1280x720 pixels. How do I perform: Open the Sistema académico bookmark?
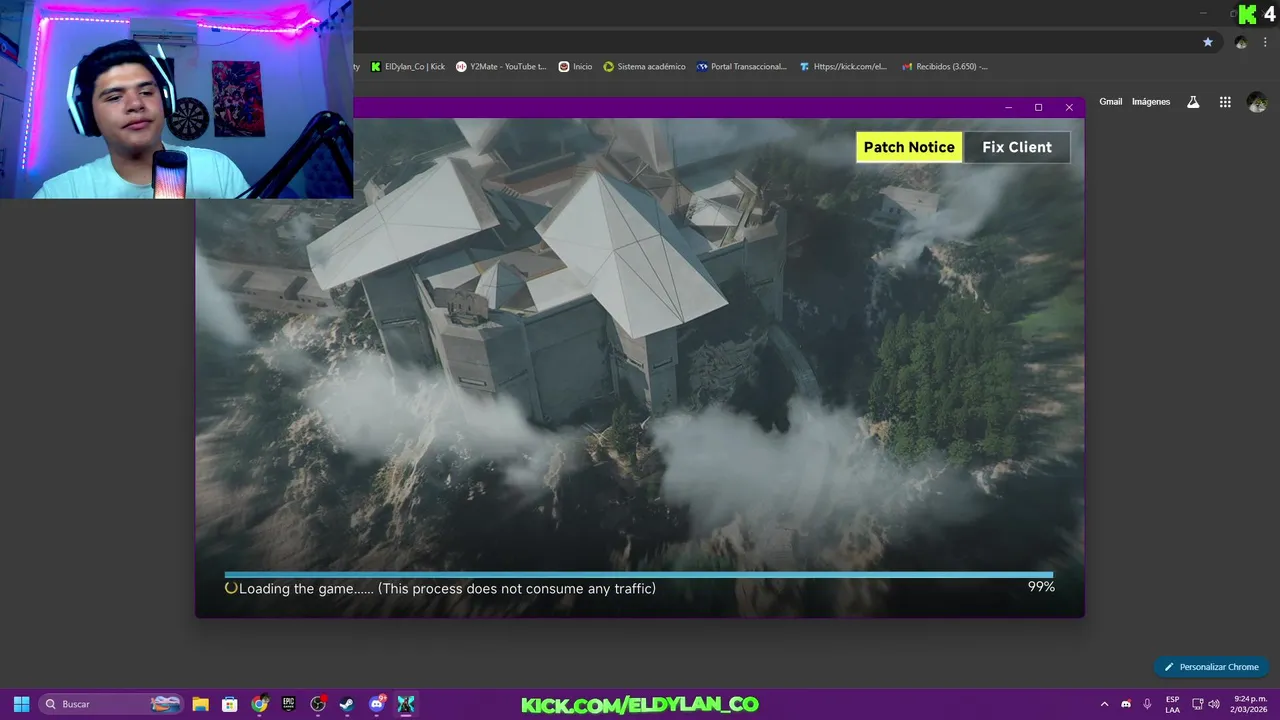[x=644, y=67]
